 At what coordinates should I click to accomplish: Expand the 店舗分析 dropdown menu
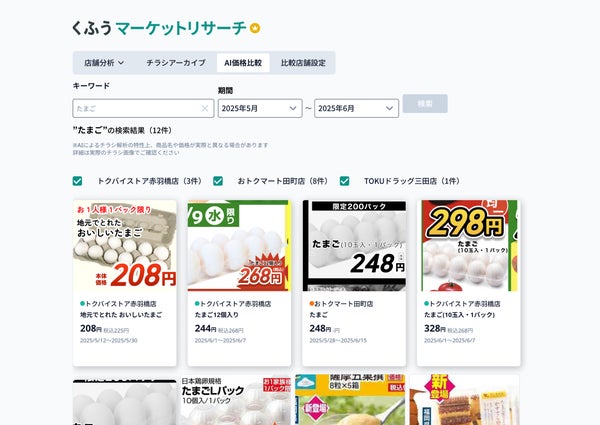pos(104,63)
